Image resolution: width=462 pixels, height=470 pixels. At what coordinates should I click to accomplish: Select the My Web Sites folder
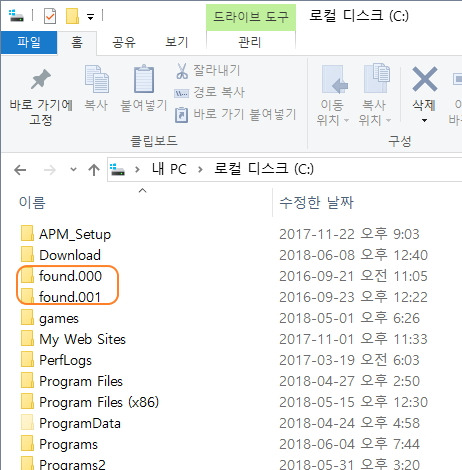82,339
